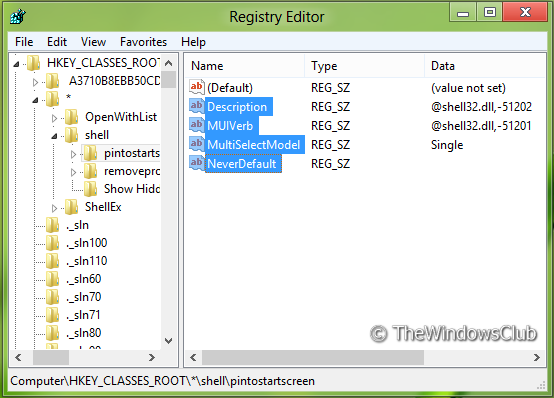Click the Description value's ab icon
554x398 pixels.
(197, 106)
